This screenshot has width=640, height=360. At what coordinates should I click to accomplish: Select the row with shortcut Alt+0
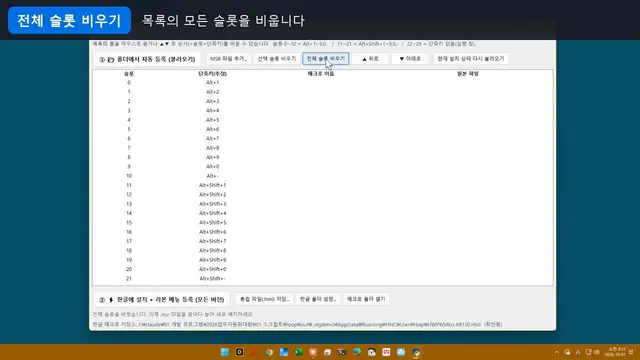click(x=322, y=167)
